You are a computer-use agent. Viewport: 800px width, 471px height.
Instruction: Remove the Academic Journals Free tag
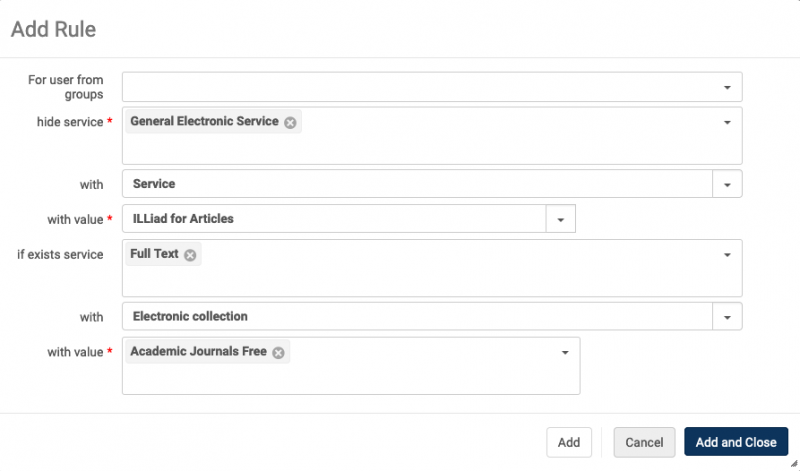(x=278, y=353)
